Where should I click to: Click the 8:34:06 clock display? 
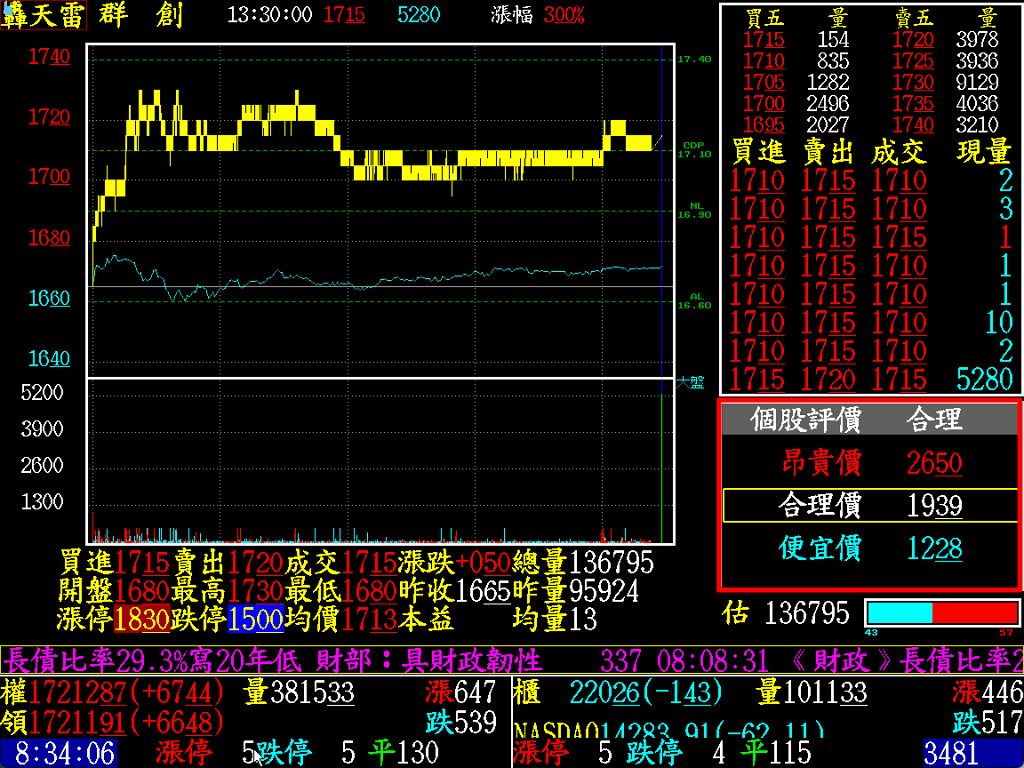click(59, 753)
